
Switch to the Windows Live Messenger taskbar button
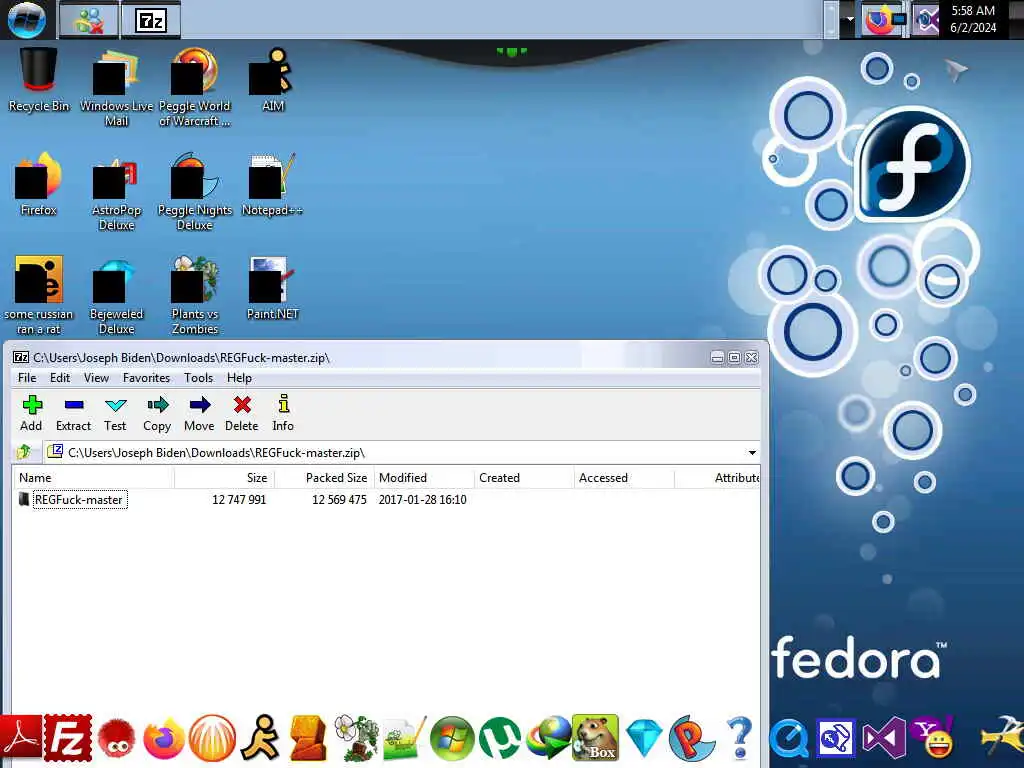(89, 20)
